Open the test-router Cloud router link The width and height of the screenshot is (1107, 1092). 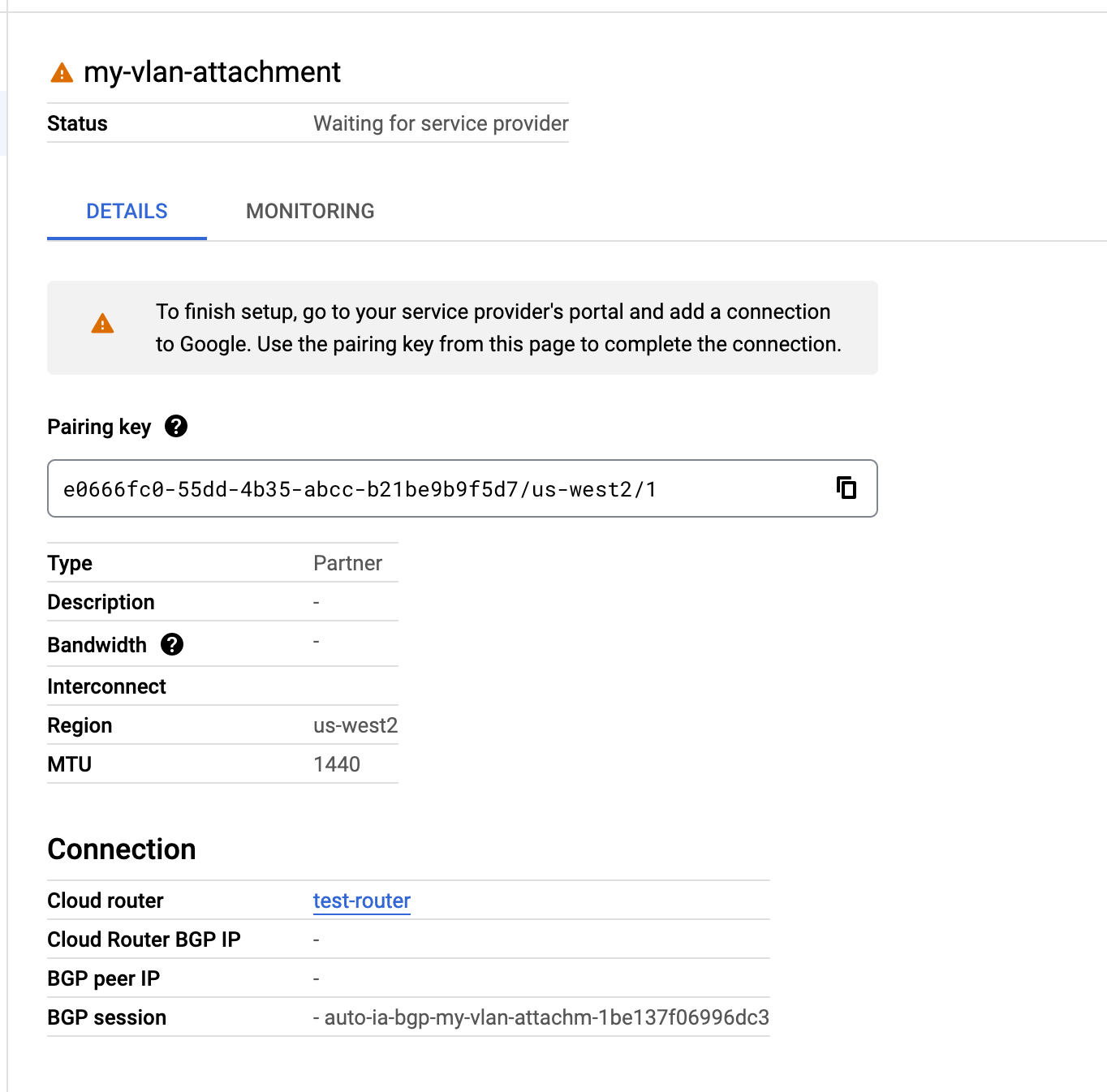(362, 901)
